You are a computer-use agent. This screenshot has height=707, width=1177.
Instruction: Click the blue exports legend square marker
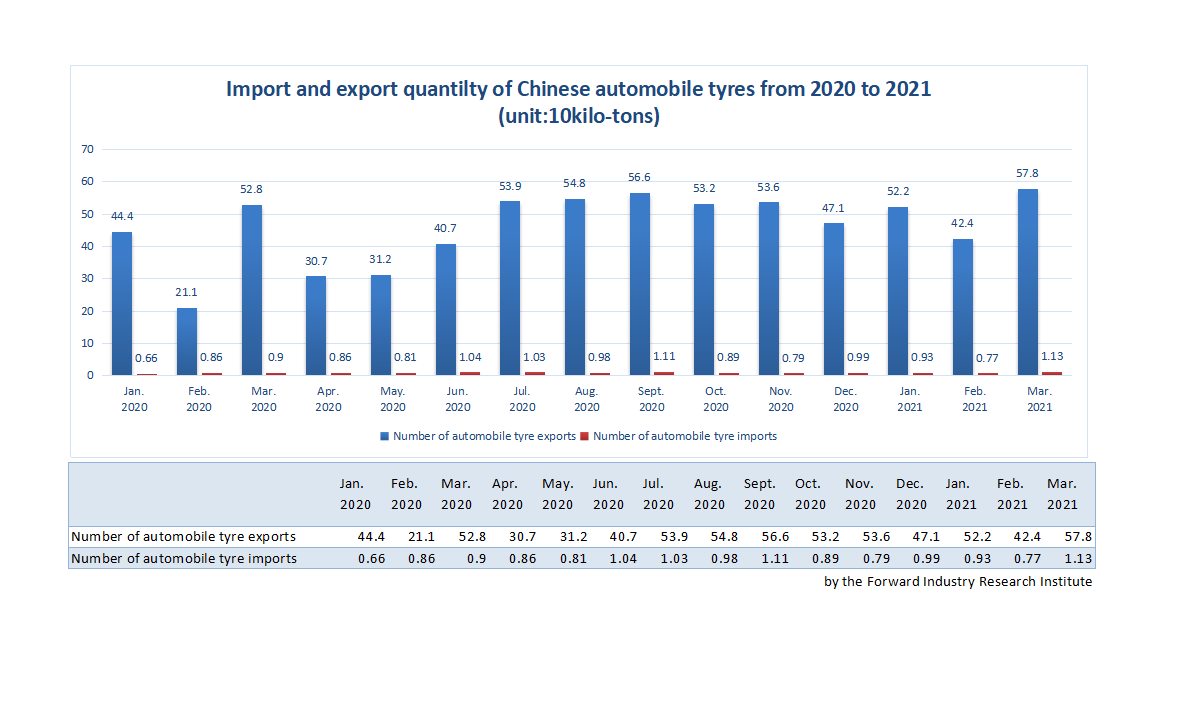point(382,436)
